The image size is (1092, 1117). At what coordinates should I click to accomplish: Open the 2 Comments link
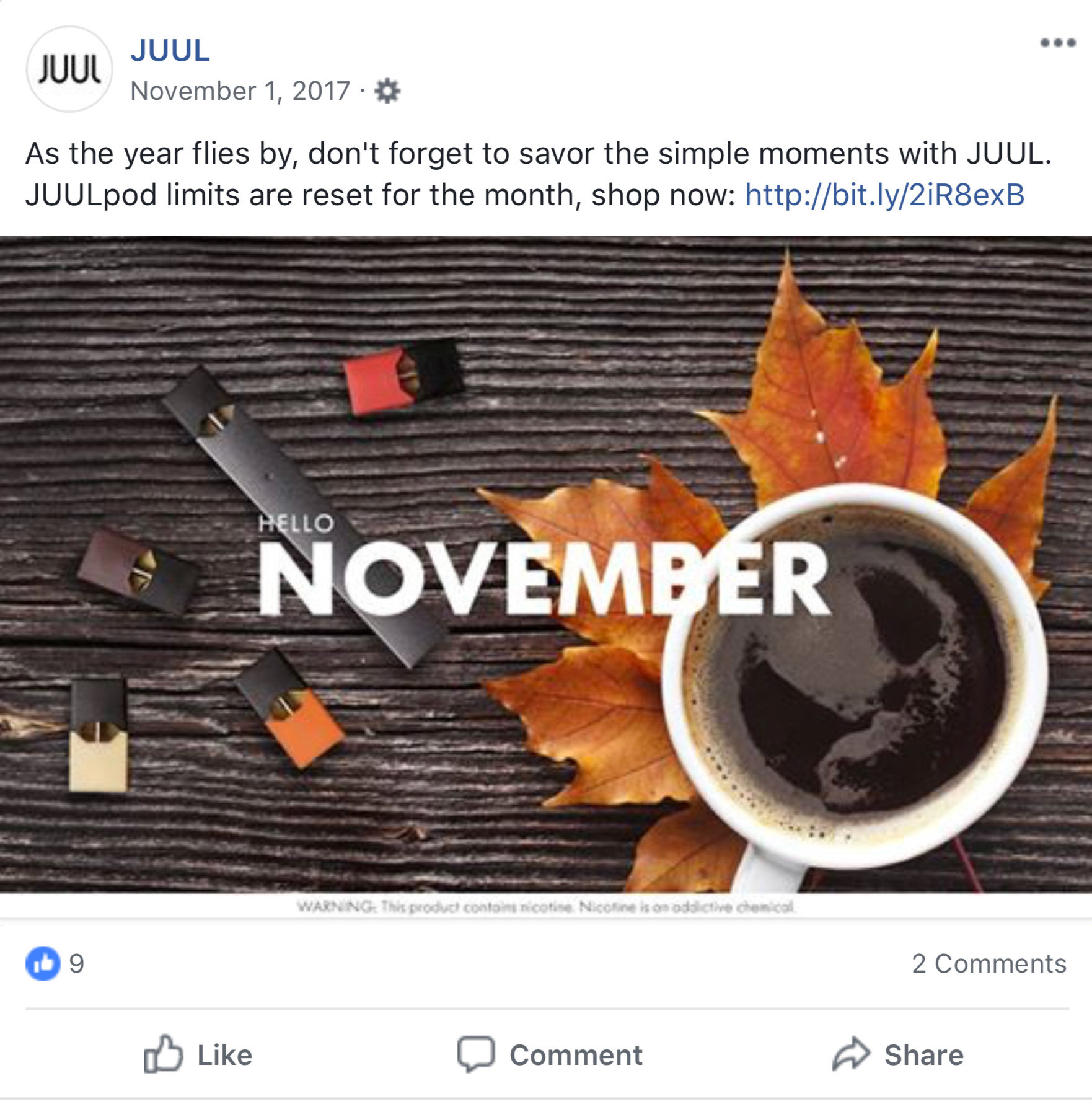(x=989, y=963)
